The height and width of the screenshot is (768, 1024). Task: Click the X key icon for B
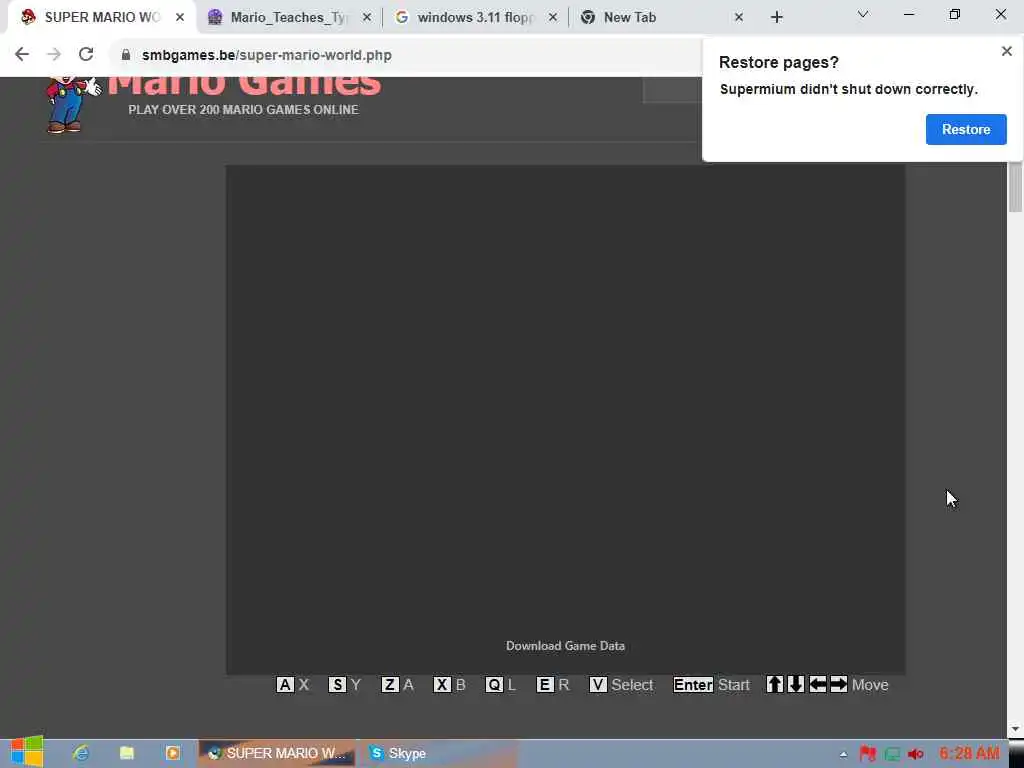[x=442, y=684]
